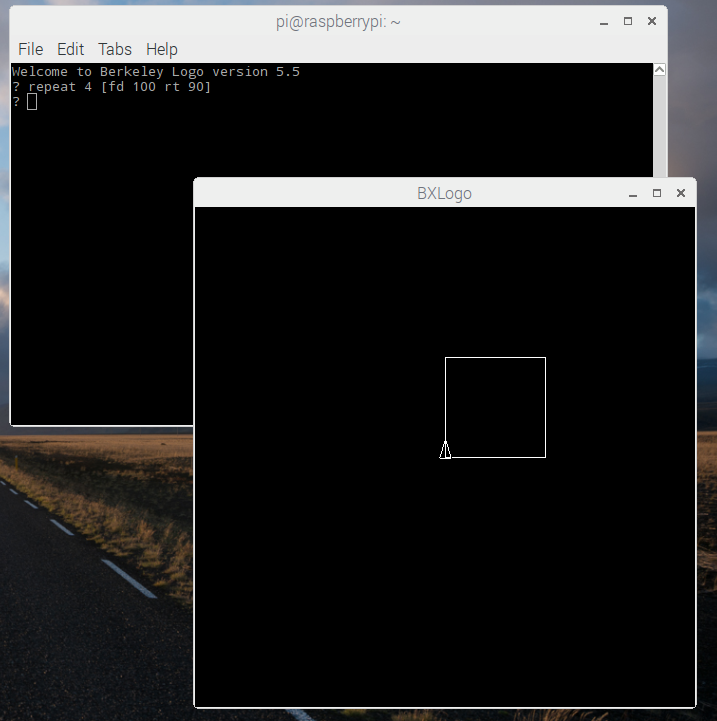Open the File menu in the terminal

(x=30, y=49)
